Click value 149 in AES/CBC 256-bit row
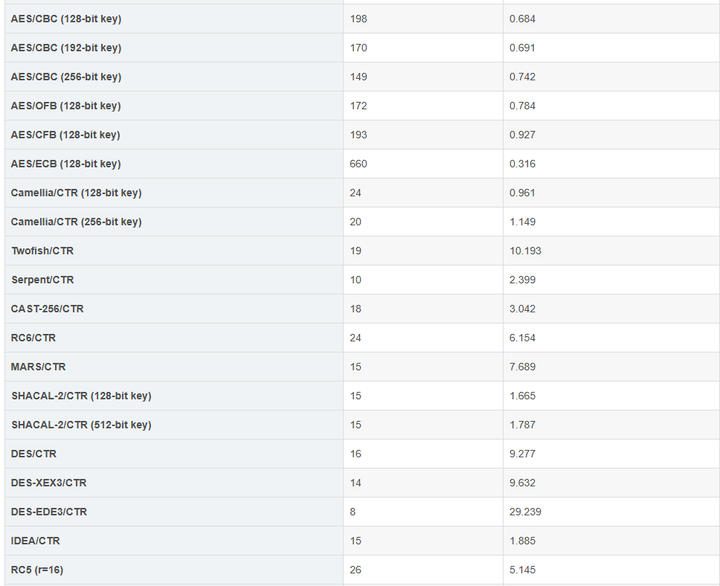The width and height of the screenshot is (720, 586). (358, 77)
